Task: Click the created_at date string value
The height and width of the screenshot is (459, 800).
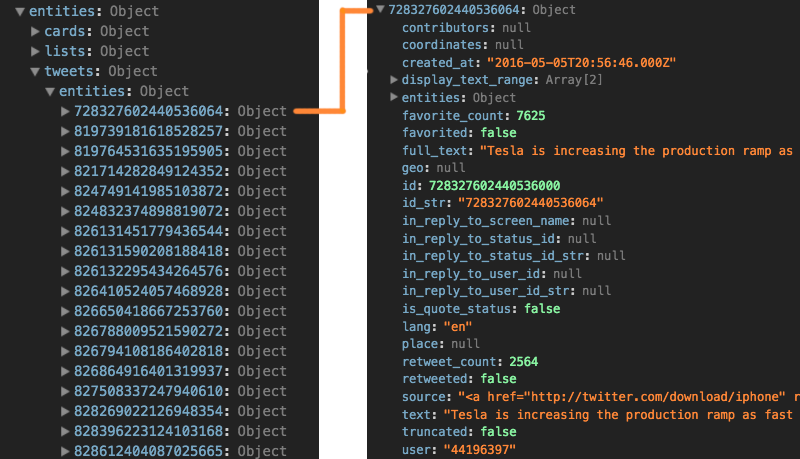Action: pos(581,63)
